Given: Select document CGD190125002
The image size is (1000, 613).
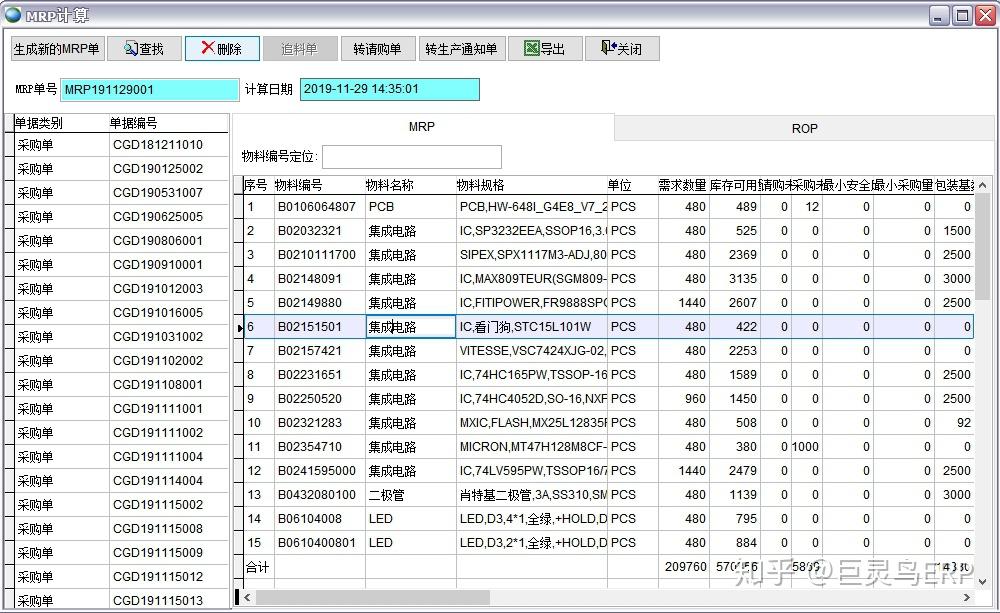Looking at the screenshot, I should point(158,169).
